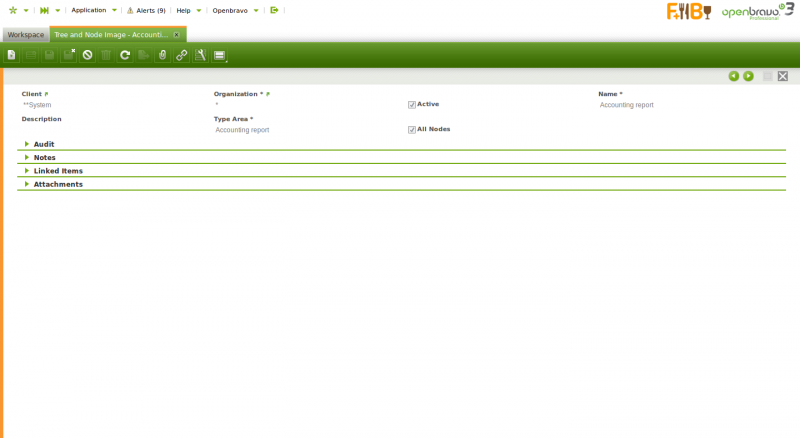Close the Tree and Node Image tab
The width and height of the screenshot is (800, 438).
tap(177, 35)
